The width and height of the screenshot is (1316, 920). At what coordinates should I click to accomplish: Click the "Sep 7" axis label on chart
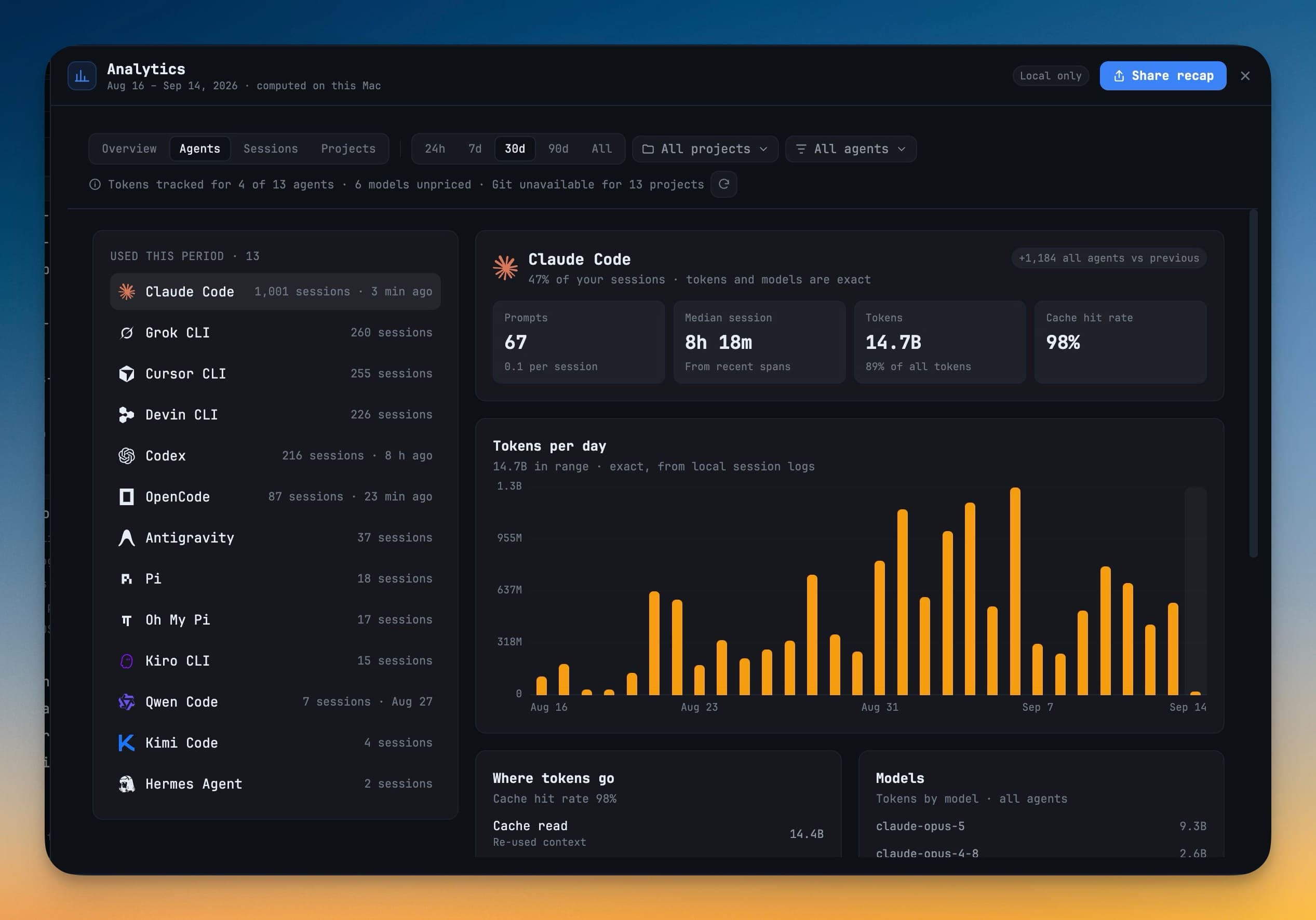pyautogui.click(x=1038, y=708)
